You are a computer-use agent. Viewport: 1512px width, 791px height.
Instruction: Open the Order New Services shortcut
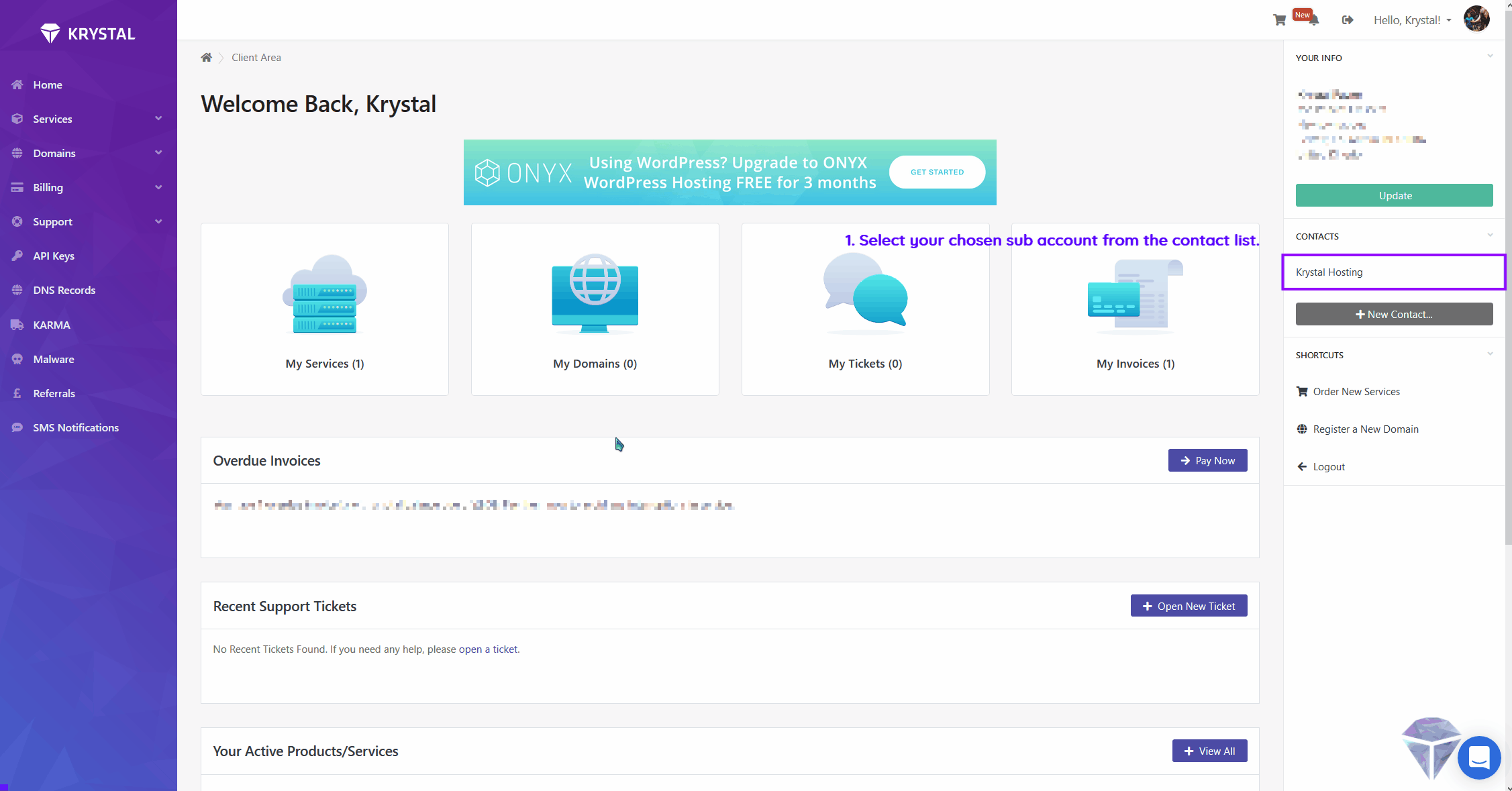click(1356, 392)
